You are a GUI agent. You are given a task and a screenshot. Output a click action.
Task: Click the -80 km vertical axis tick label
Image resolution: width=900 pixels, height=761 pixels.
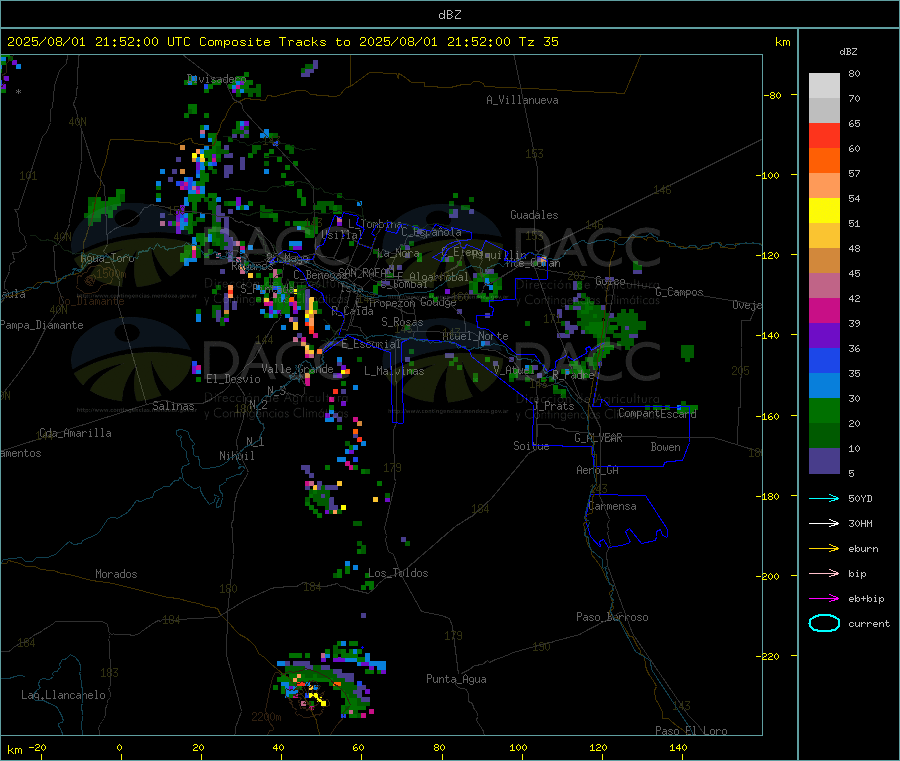pos(773,95)
